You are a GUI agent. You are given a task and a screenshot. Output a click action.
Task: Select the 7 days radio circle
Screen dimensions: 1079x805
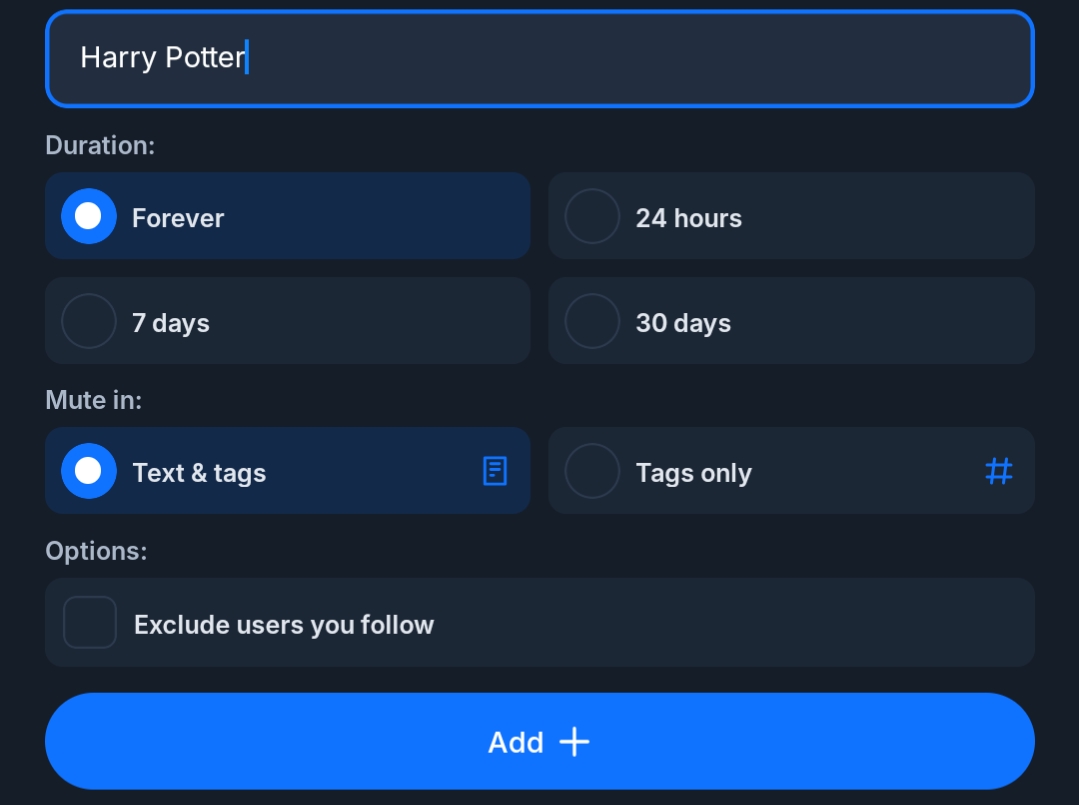click(x=89, y=321)
